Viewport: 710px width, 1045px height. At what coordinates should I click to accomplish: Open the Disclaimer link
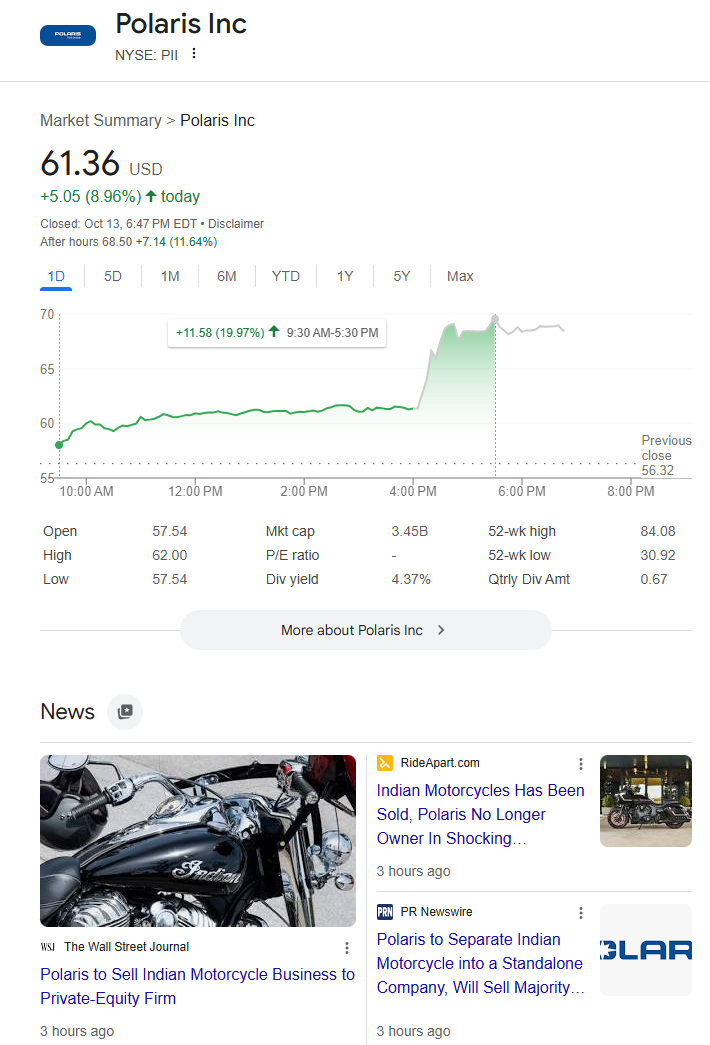click(236, 224)
